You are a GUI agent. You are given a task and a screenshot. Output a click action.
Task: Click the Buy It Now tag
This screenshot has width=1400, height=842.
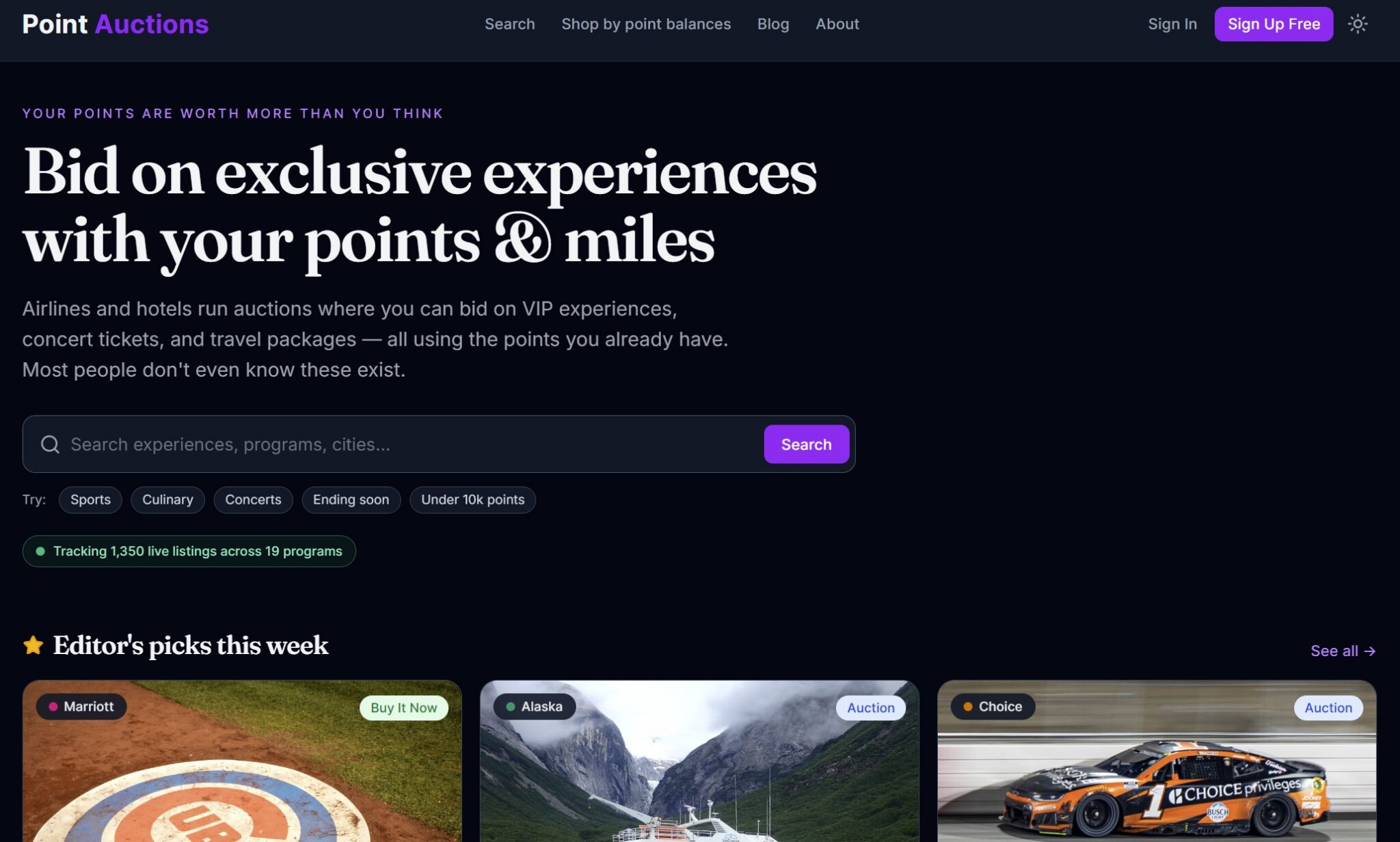404,708
